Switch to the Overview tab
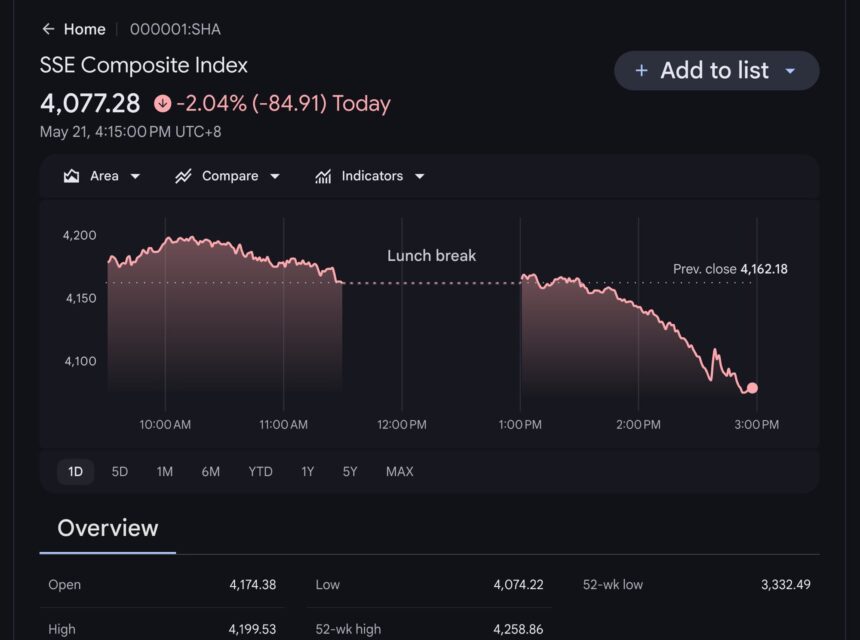 [108, 528]
